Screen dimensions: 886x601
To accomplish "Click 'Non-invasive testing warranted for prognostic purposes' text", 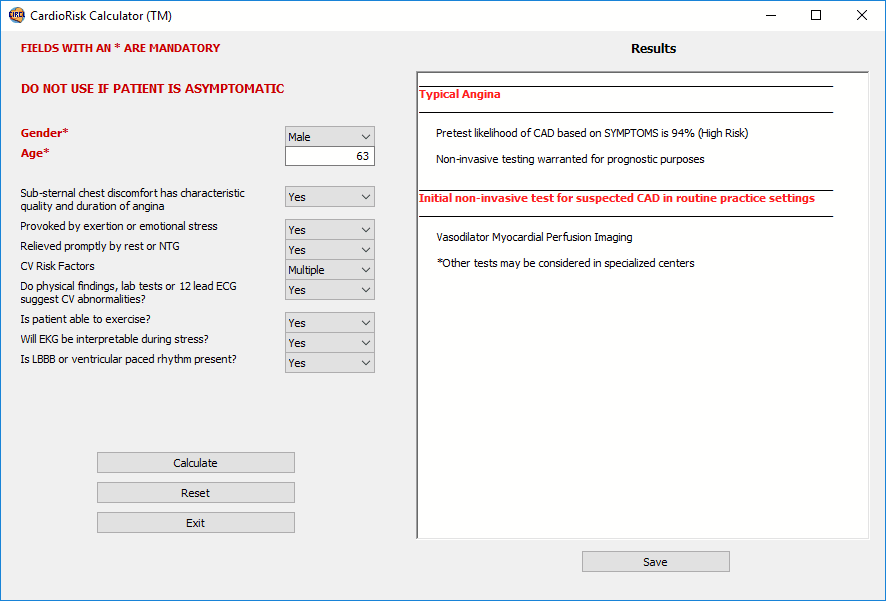I will [x=570, y=159].
